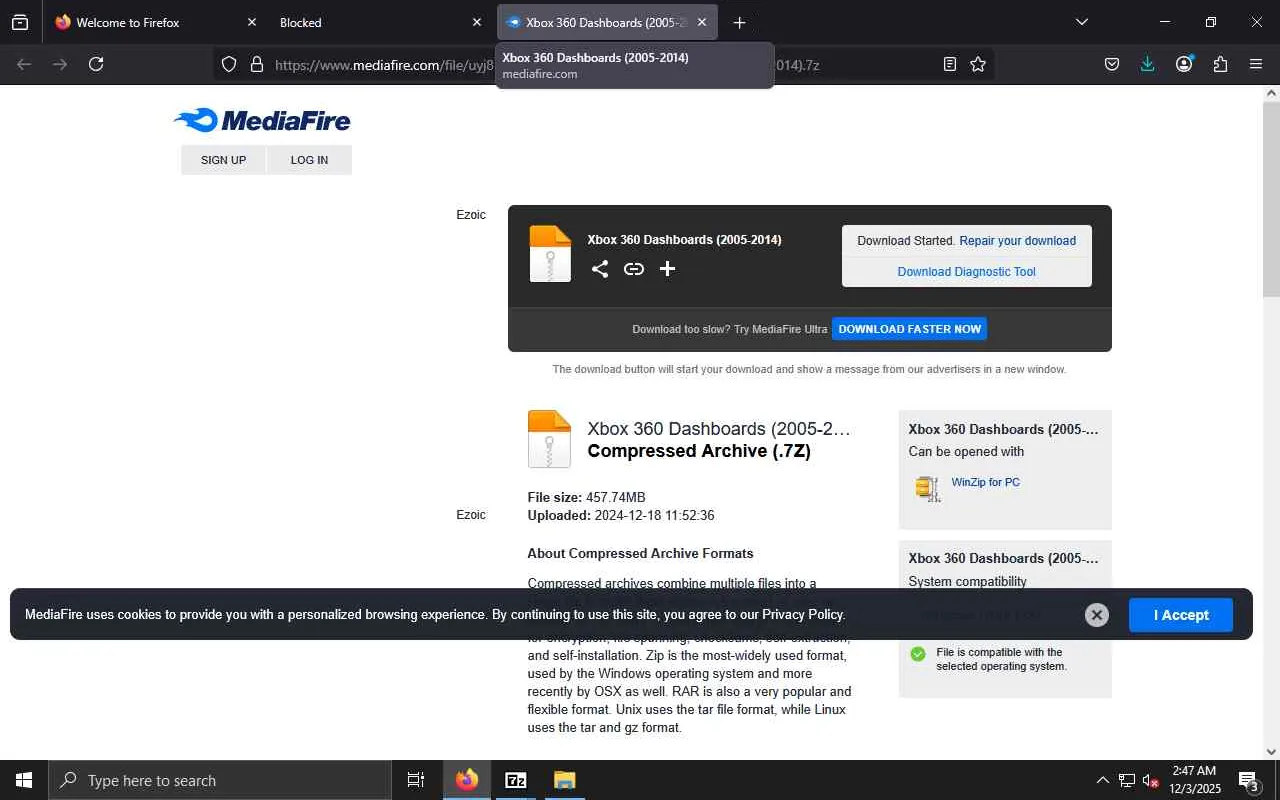Click the Repair your download link
This screenshot has width=1280, height=800.
point(1018,241)
